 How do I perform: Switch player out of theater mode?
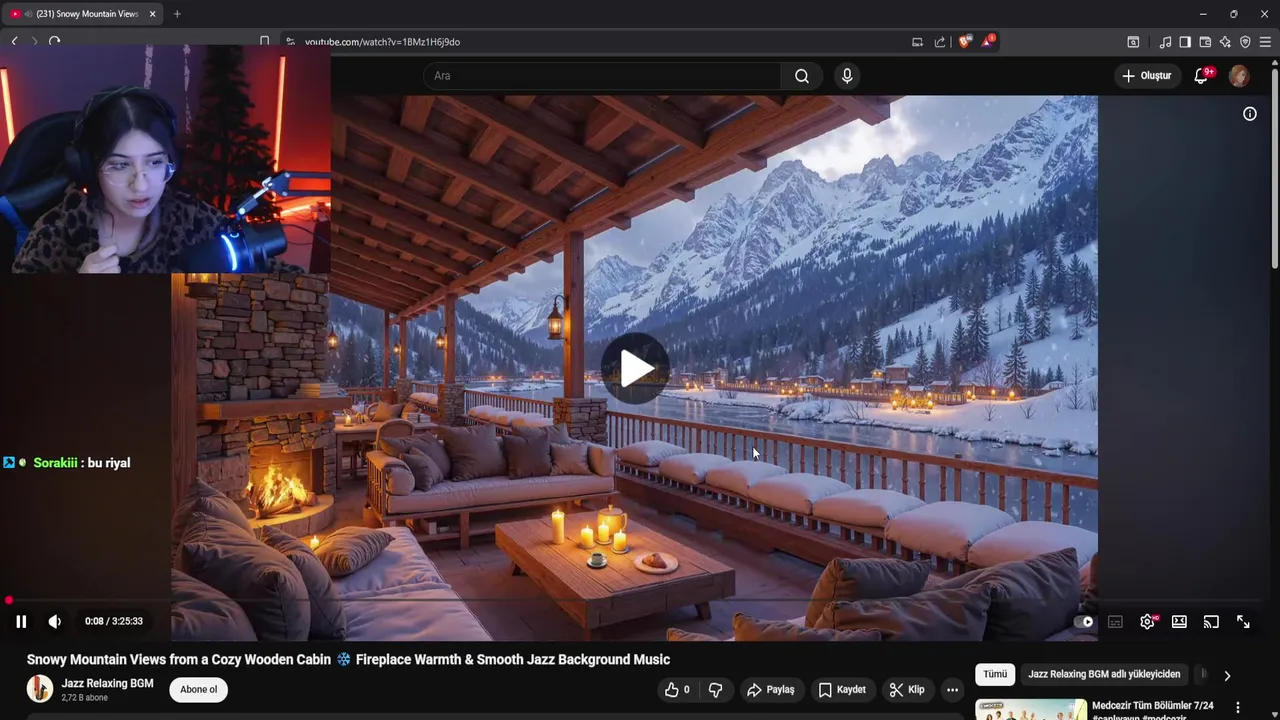[1179, 621]
